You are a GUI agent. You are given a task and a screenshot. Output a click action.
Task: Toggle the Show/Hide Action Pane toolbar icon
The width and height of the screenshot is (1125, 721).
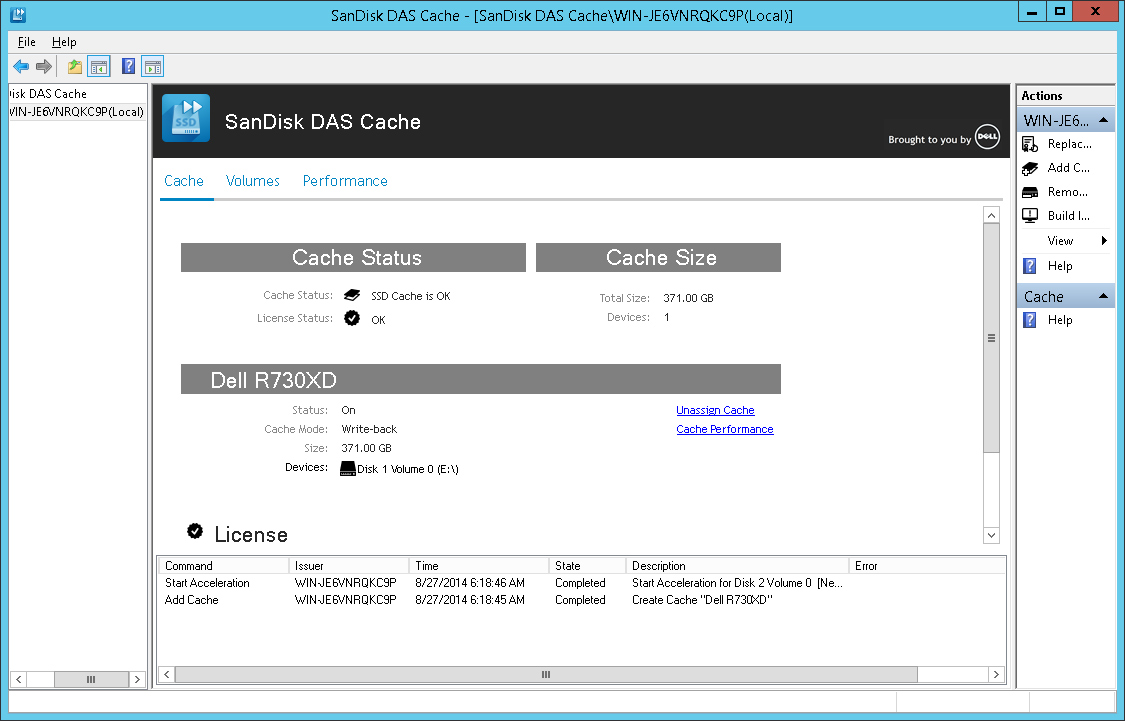[x=153, y=67]
